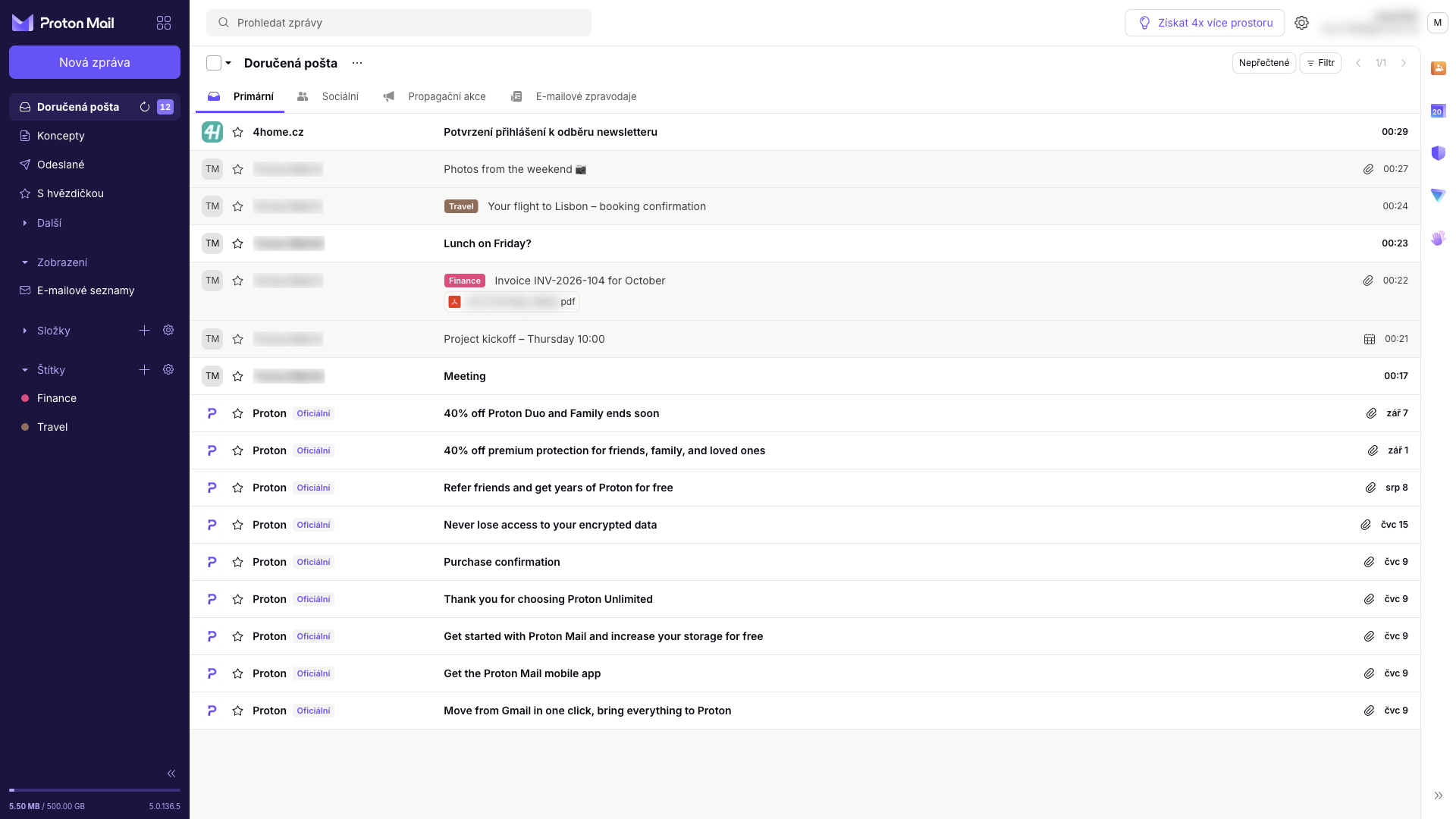
Task: Switch to the Propagační akce tab
Action: pos(435,96)
